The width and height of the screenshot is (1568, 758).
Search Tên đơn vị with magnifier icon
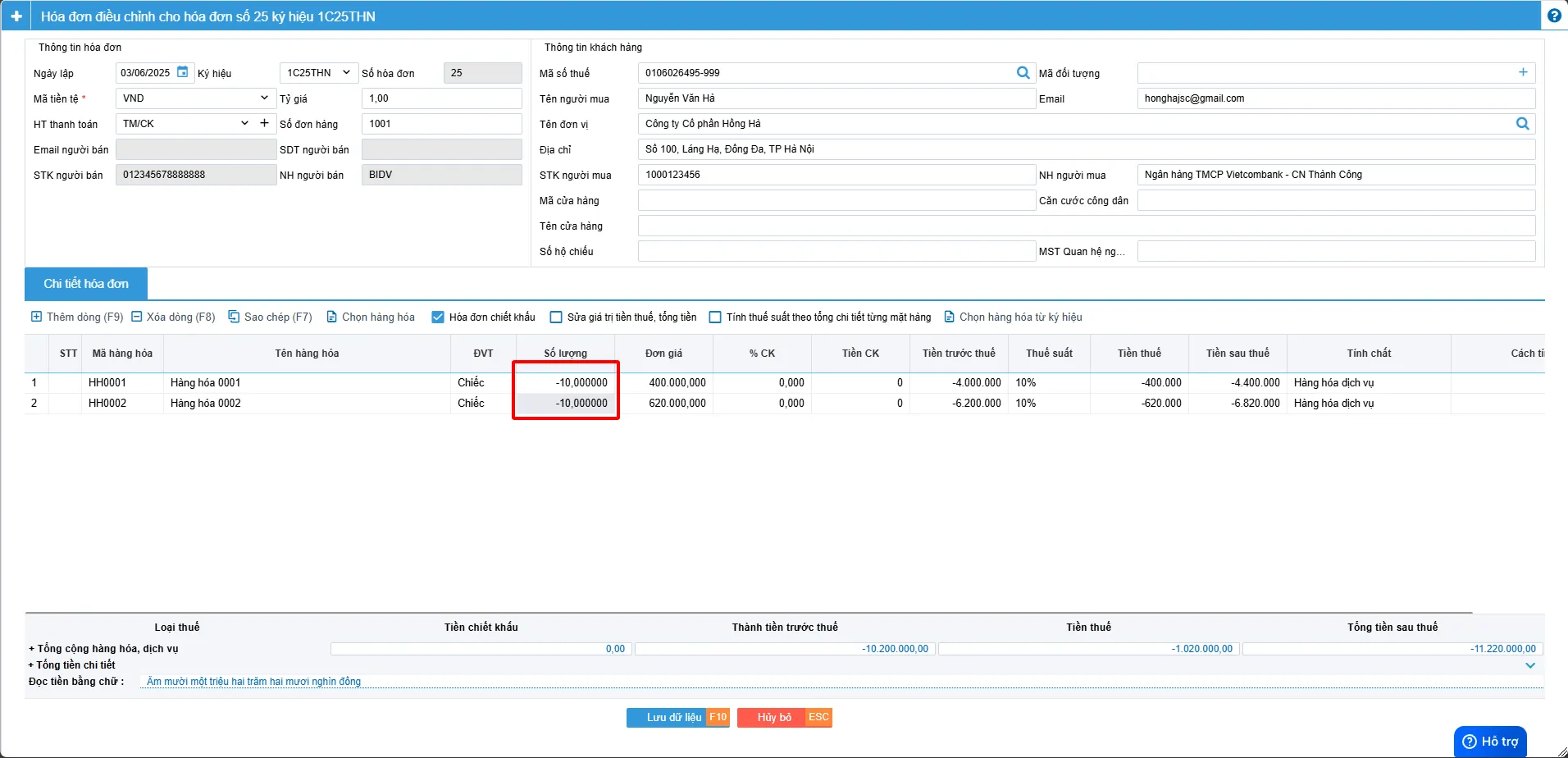pyautogui.click(x=1523, y=124)
